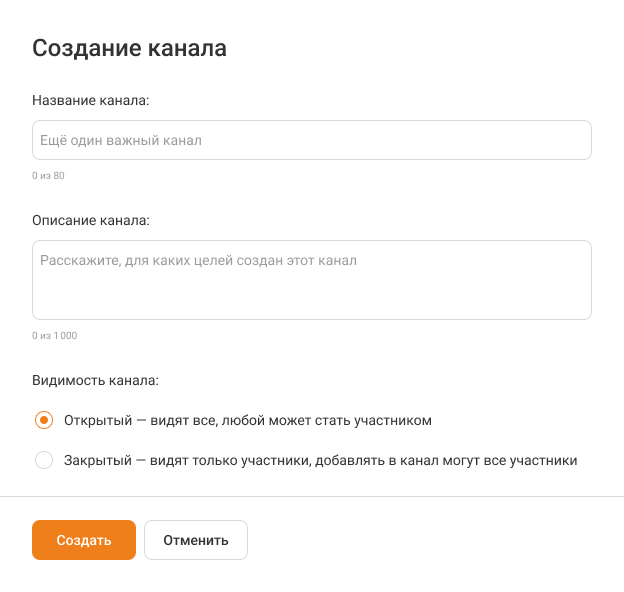Click the empty lower area of description box

[311, 300]
